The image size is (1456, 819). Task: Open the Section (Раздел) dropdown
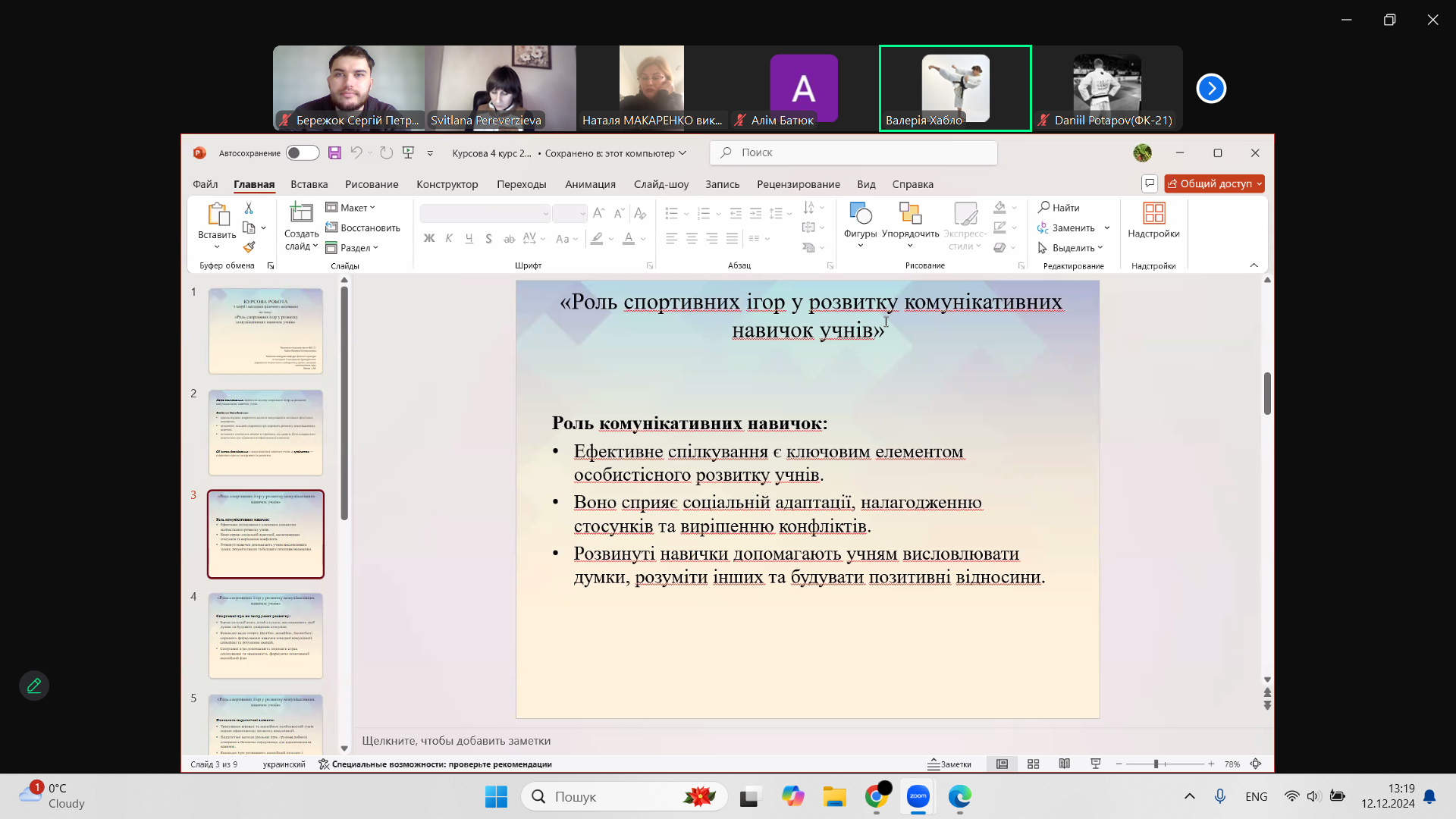(x=353, y=248)
